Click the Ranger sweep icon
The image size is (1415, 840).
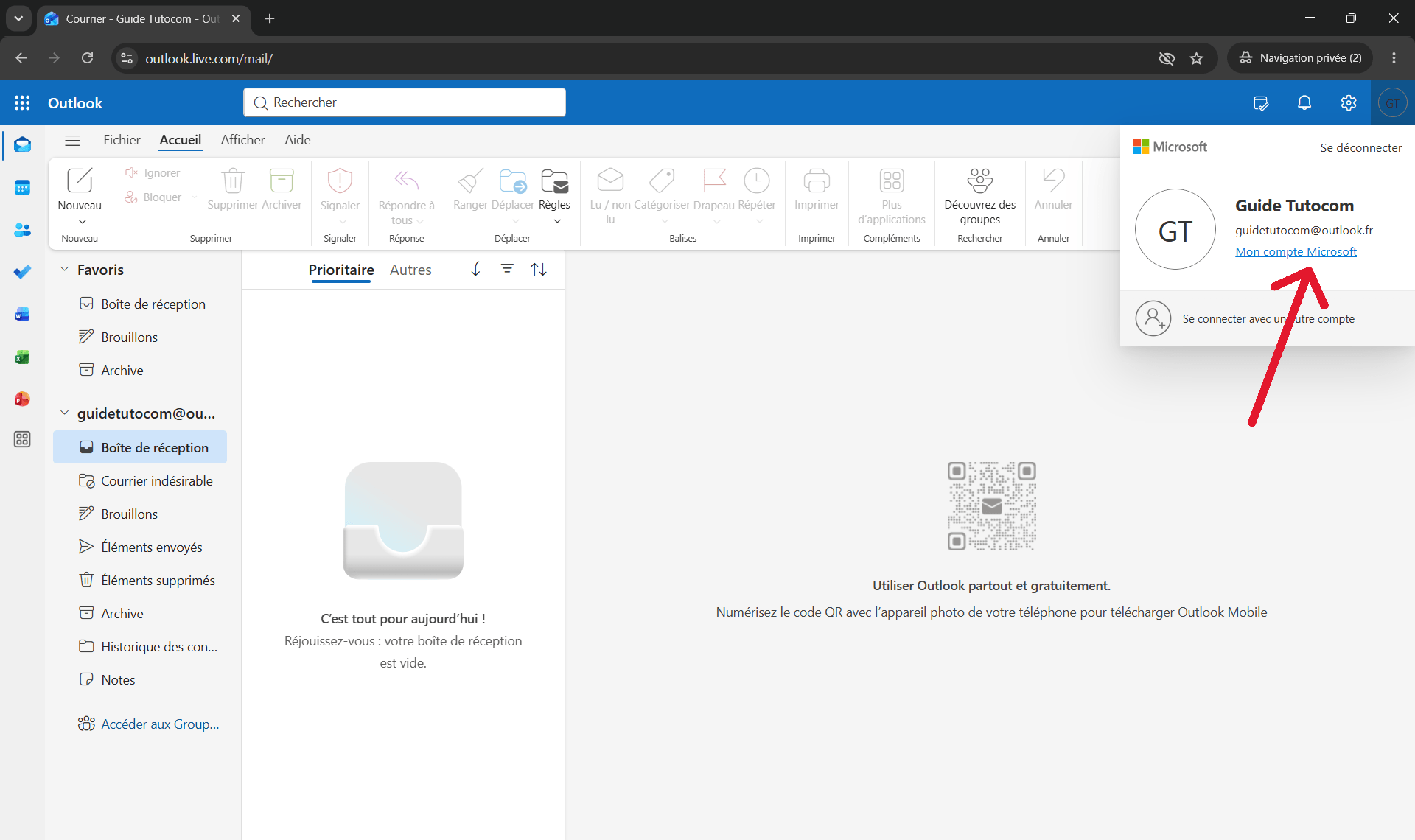pos(470,181)
